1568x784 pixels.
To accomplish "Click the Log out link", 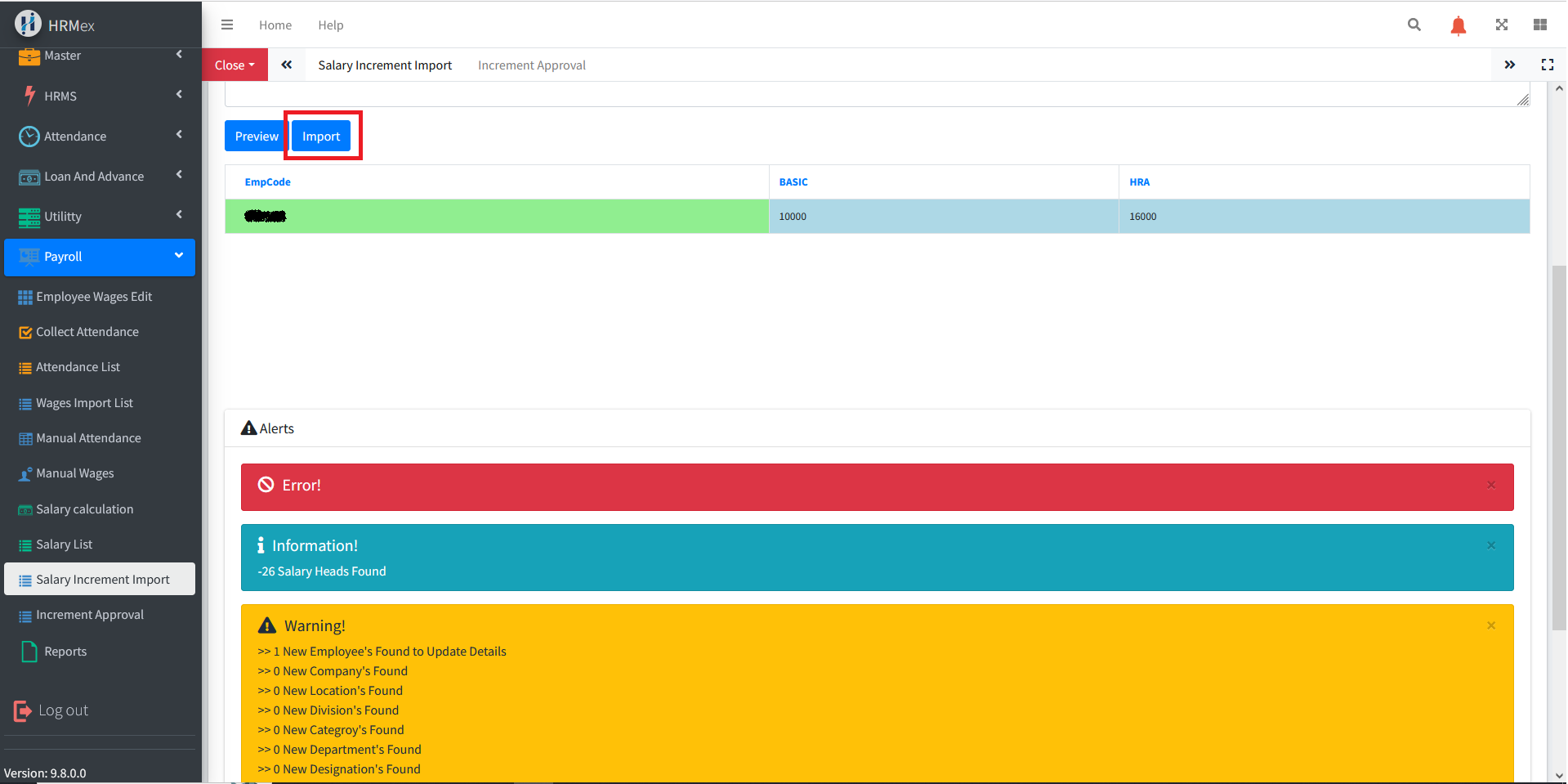I will 63,710.
